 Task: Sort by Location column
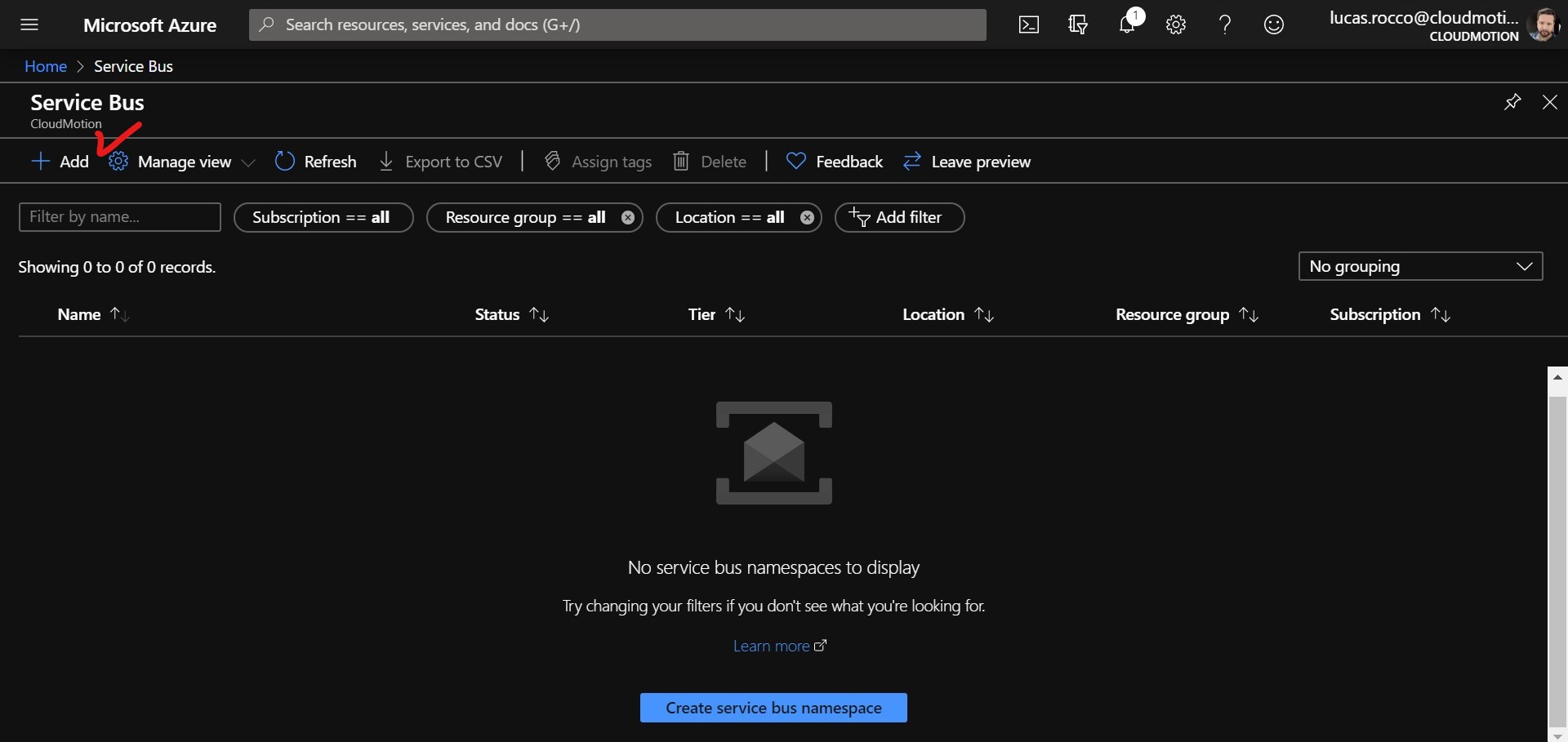pyautogui.click(x=948, y=314)
